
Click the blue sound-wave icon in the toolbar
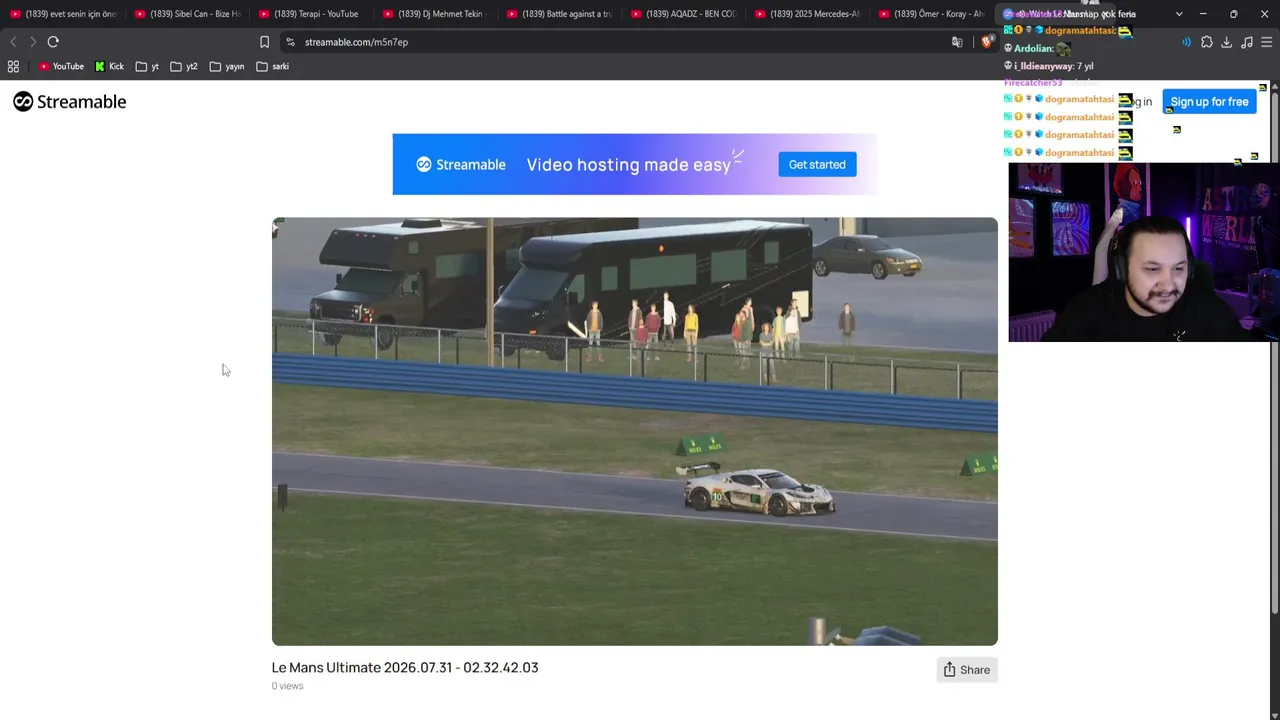pos(1187,42)
